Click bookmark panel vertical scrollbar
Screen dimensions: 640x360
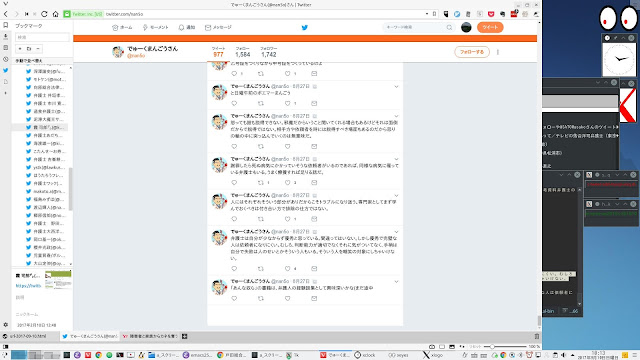coord(71,188)
